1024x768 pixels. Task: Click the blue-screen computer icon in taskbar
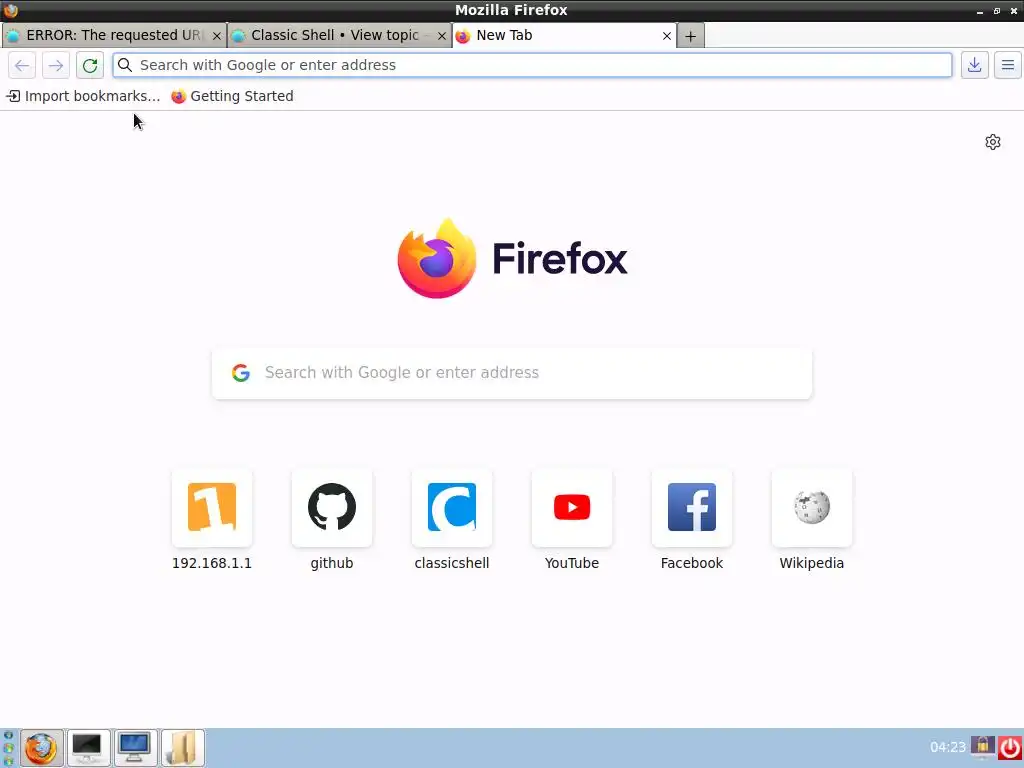click(x=135, y=748)
